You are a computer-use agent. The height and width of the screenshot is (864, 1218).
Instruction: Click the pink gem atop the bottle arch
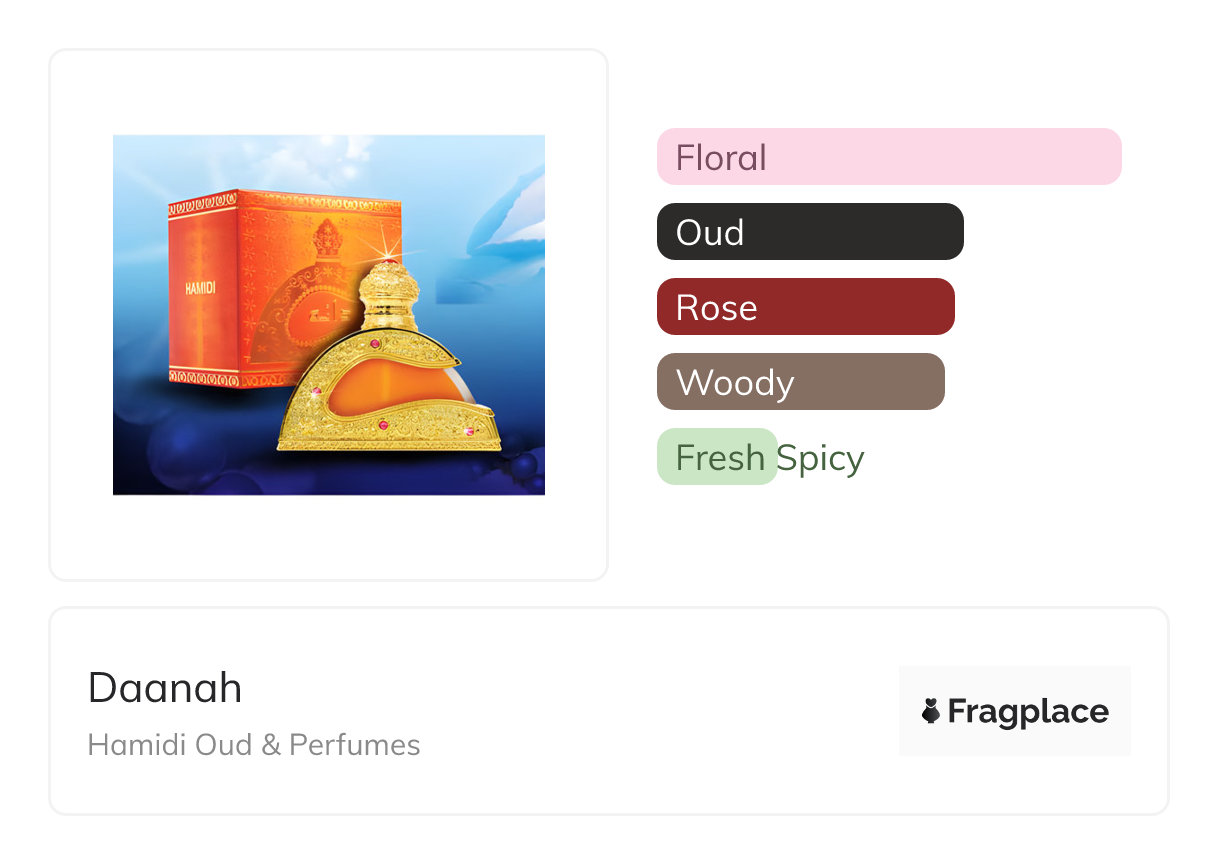[377, 344]
